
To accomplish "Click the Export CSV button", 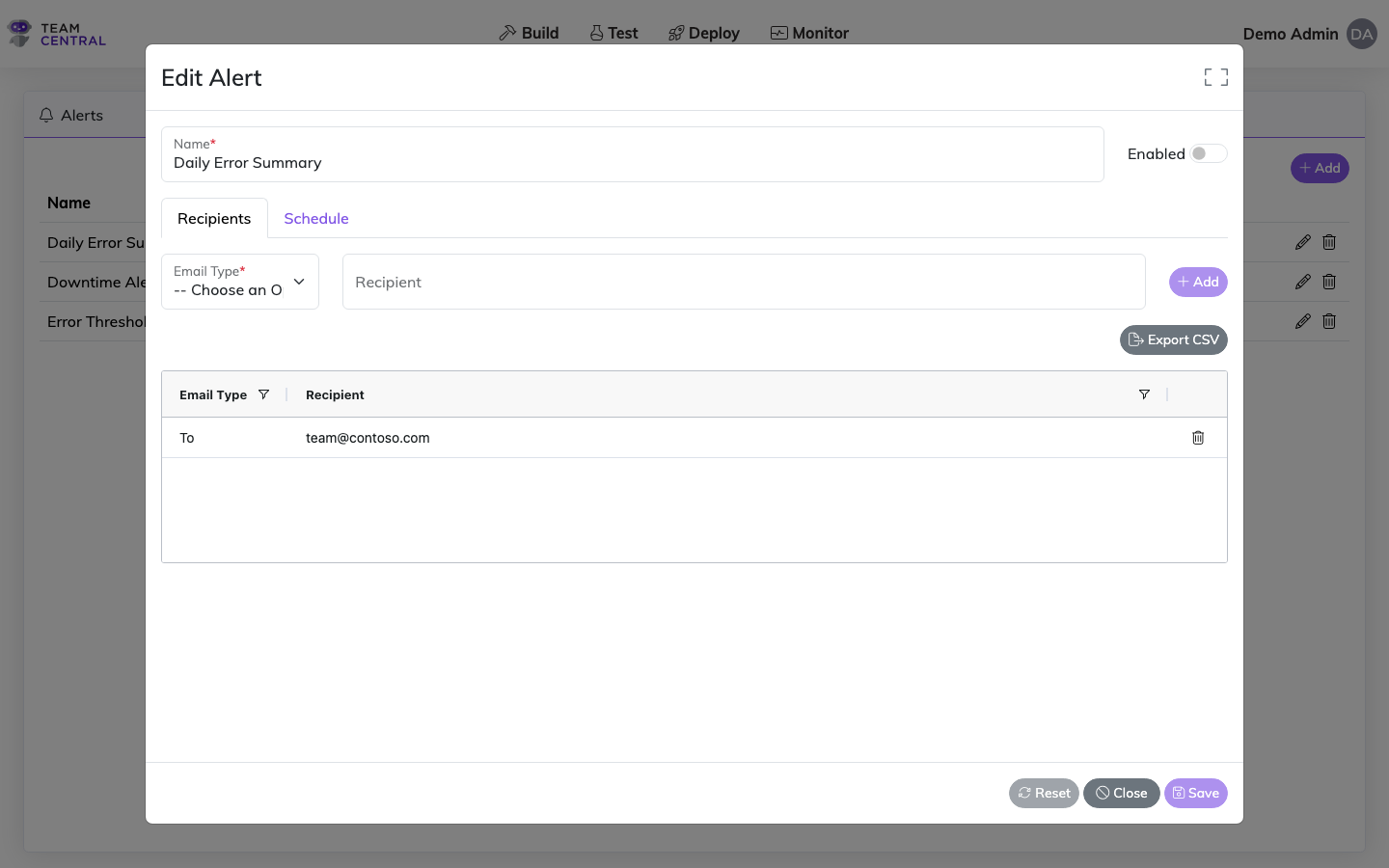I will 1173,339.
